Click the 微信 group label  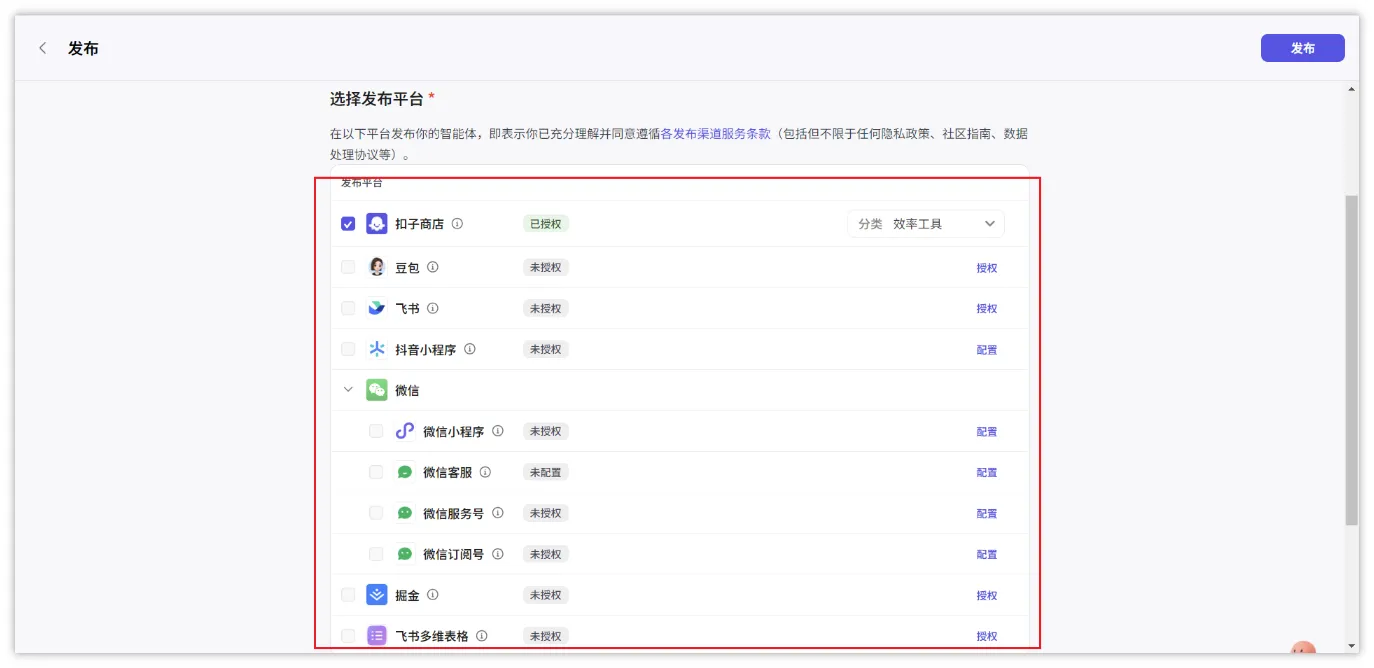(407, 390)
